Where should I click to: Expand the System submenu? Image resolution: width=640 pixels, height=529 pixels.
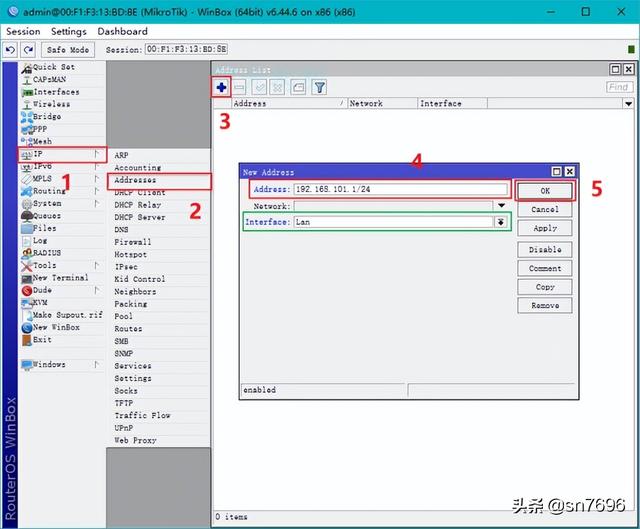tap(63, 204)
